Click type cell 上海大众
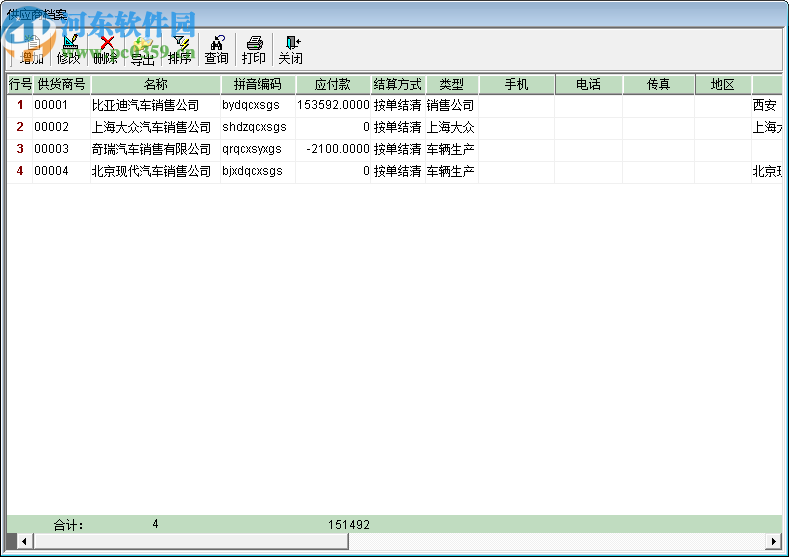This screenshot has height=557, width=789. point(450,127)
